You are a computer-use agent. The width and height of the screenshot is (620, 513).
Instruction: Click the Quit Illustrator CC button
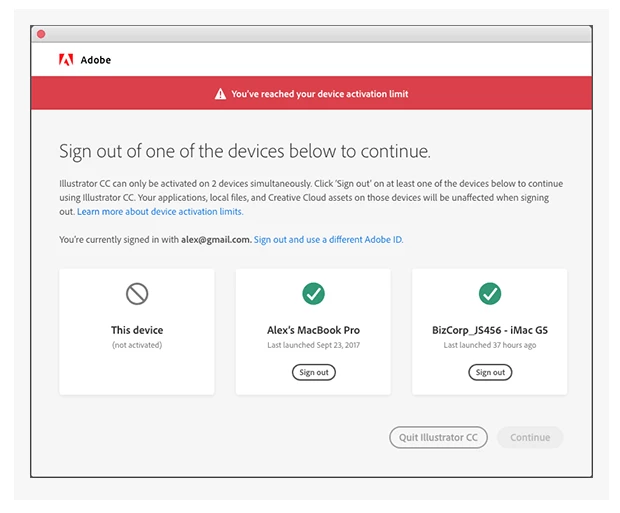438,437
